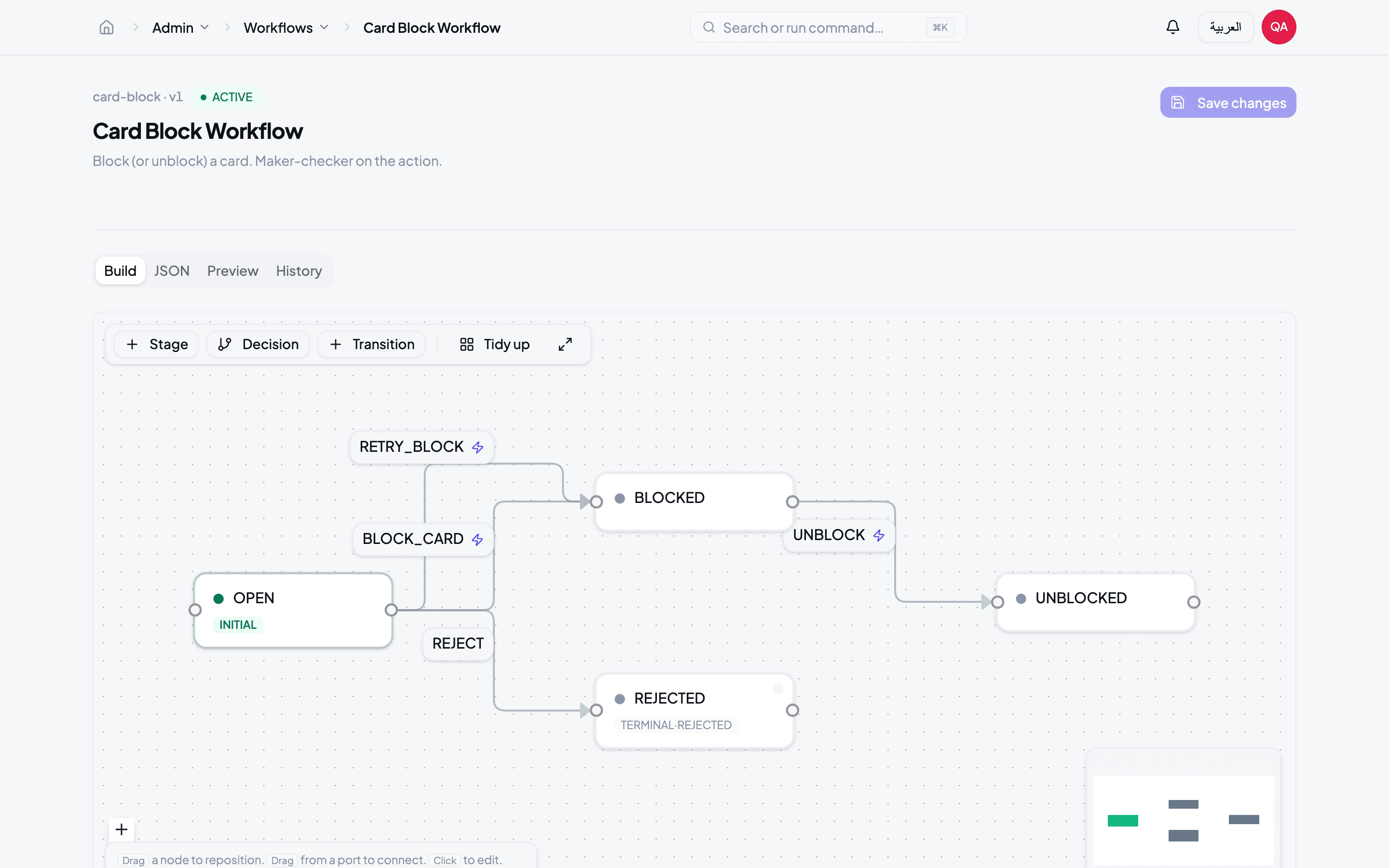
Task: Click the green status dot on OPEN
Action: point(218,599)
